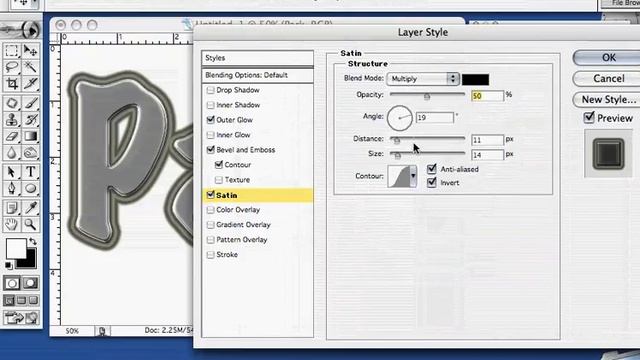This screenshot has height=360, width=640.
Task: Swap foreground and background colors
Action: click(33, 242)
